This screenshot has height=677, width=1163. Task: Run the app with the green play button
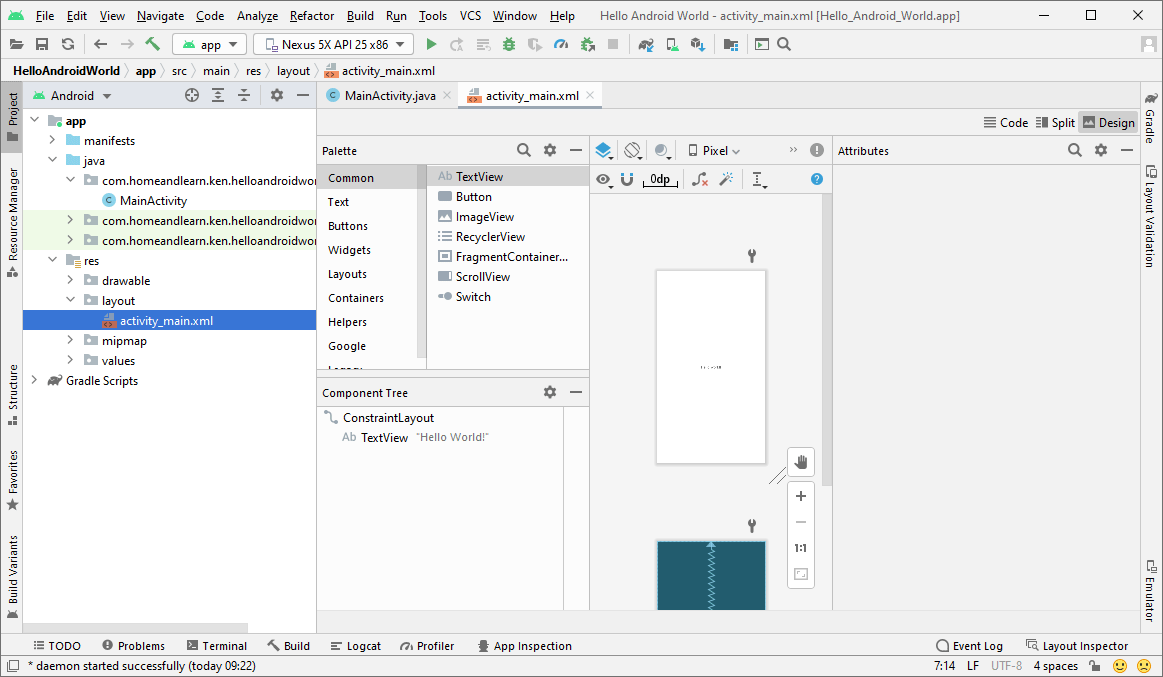coord(431,44)
